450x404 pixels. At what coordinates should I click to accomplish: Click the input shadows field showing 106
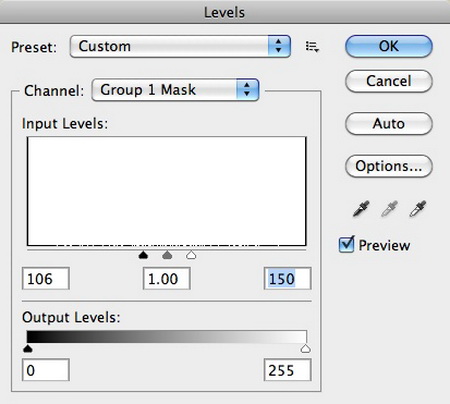(x=46, y=278)
